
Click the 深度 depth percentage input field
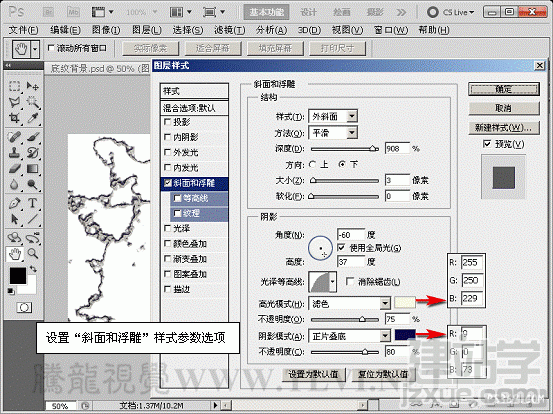pyautogui.click(x=397, y=149)
